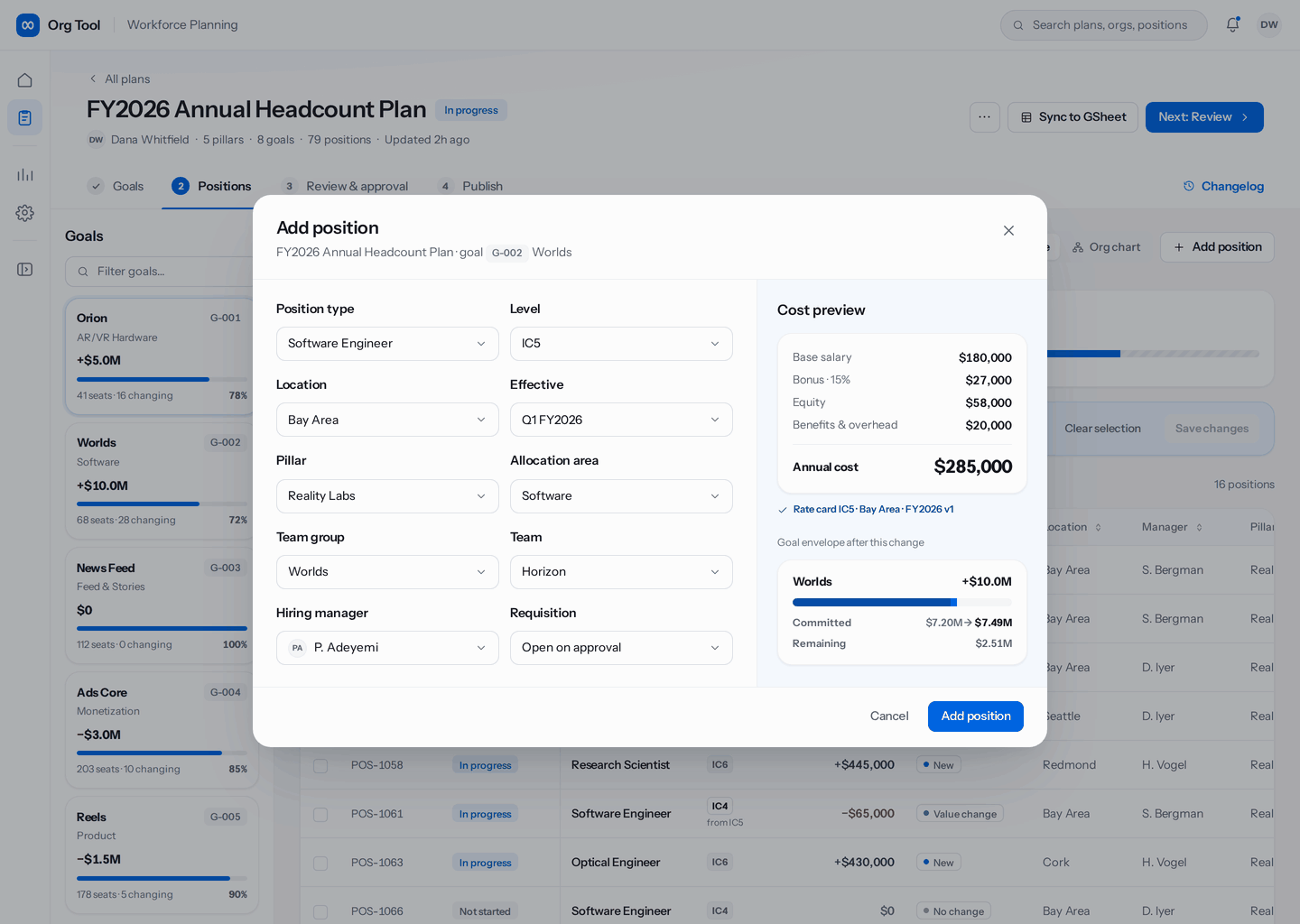
Task: Open the Plans clipboard icon in sidebar
Action: point(24,117)
